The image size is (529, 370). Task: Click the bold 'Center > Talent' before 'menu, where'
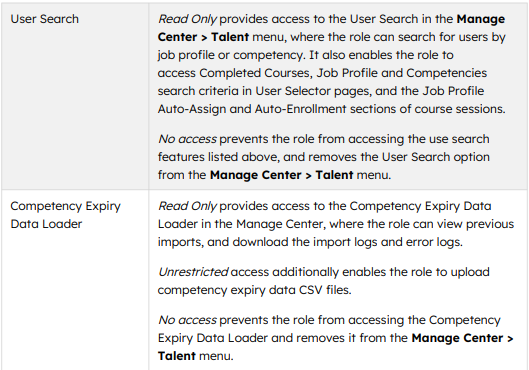click(203, 37)
